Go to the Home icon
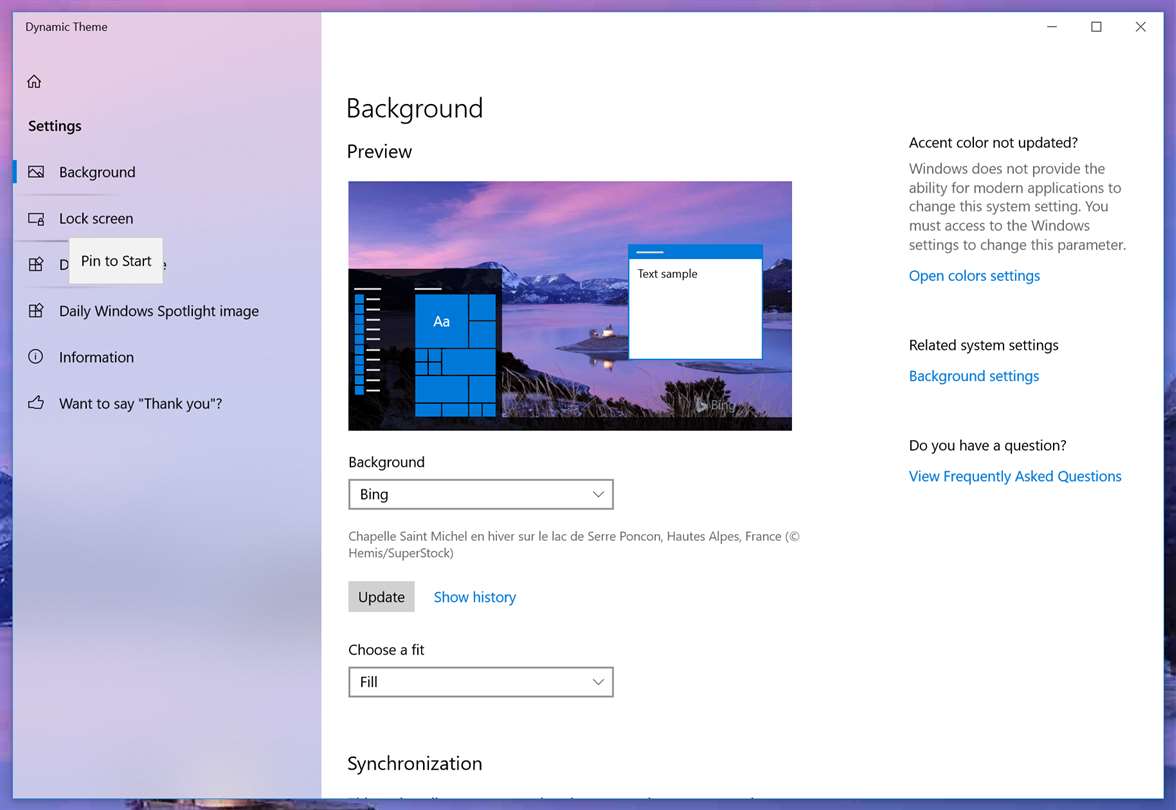Image resolution: width=1176 pixels, height=810 pixels. 34,81
